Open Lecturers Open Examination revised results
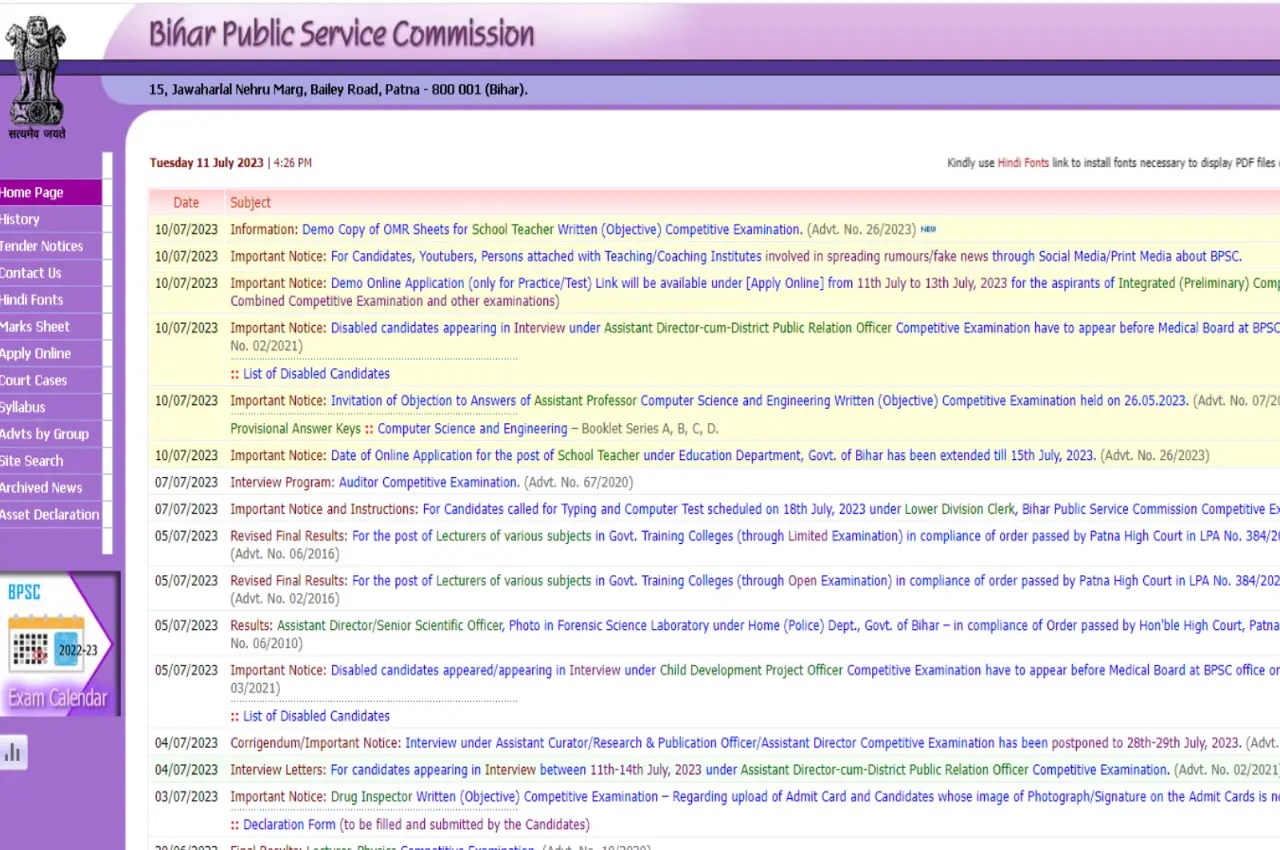Image resolution: width=1280 pixels, height=850 pixels. click(816, 581)
